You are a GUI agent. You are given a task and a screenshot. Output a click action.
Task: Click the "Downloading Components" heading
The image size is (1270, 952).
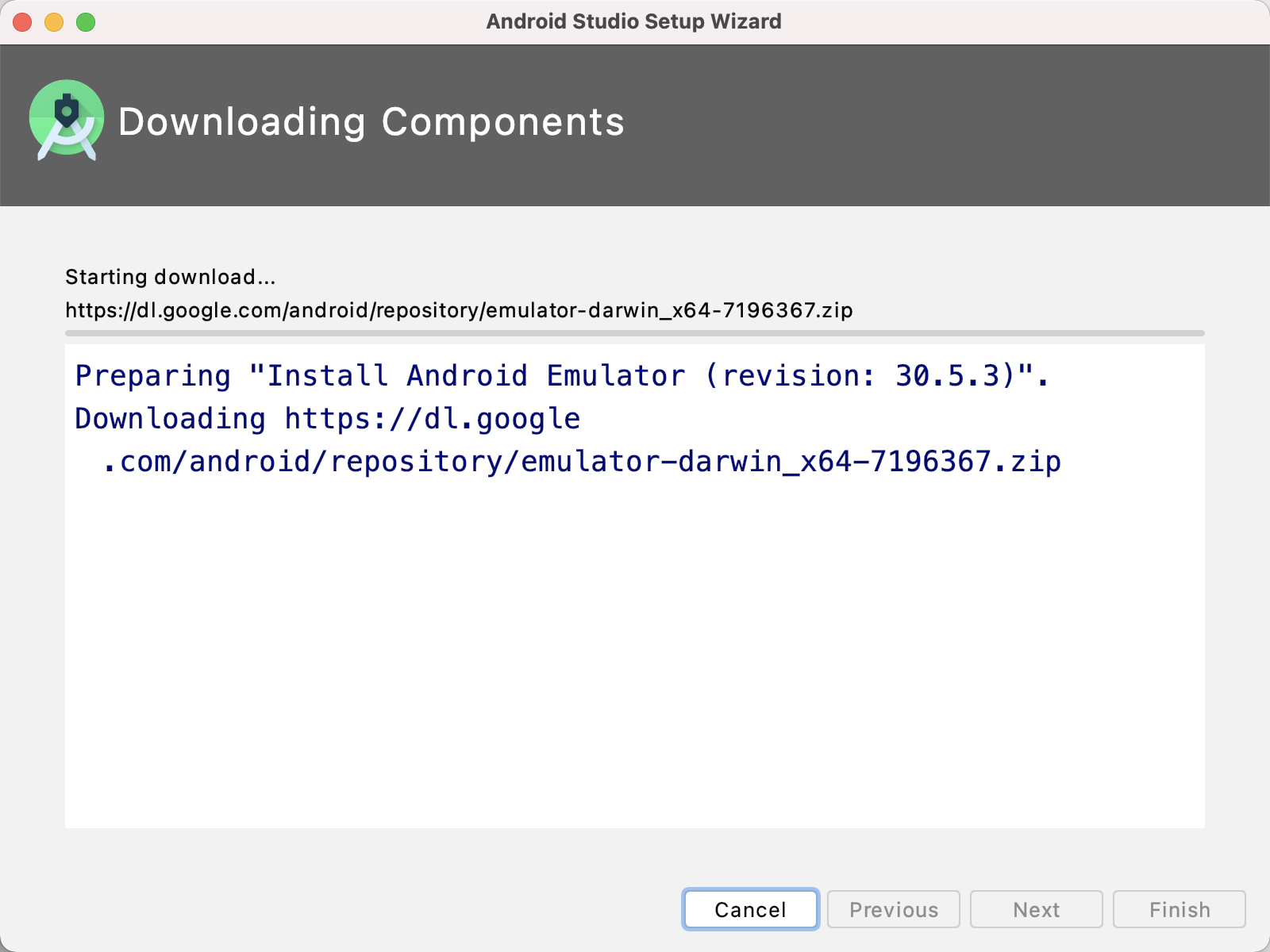click(371, 122)
